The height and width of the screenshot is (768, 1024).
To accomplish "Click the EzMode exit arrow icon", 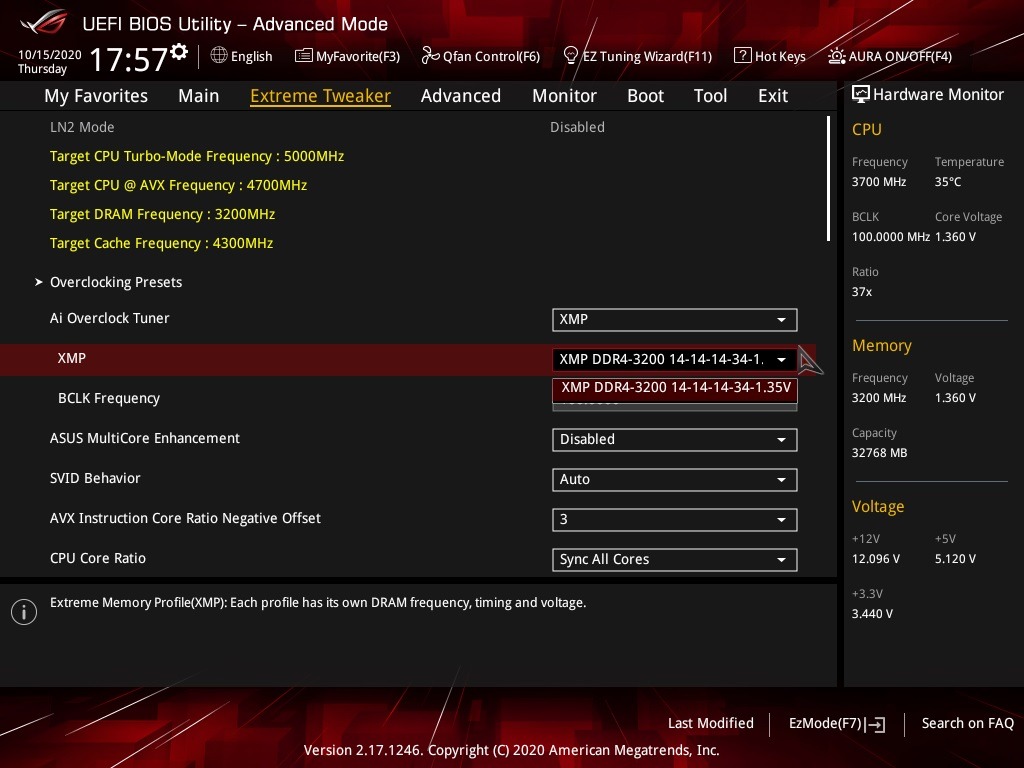I will 876,724.
